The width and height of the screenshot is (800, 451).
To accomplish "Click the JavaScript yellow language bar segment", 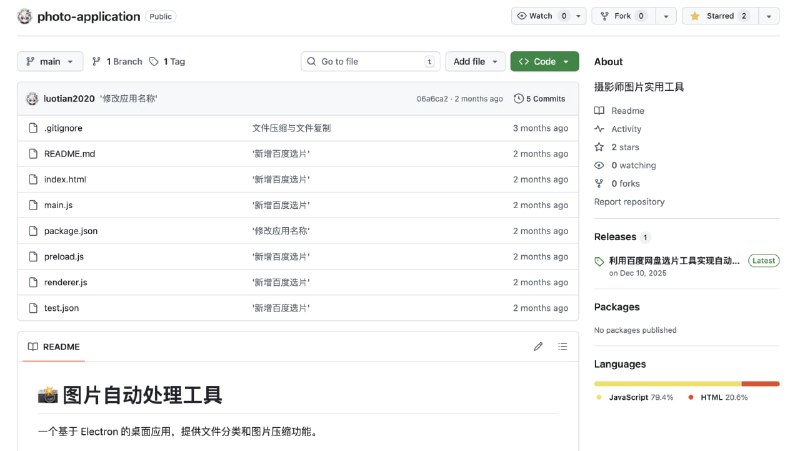I will (667, 384).
